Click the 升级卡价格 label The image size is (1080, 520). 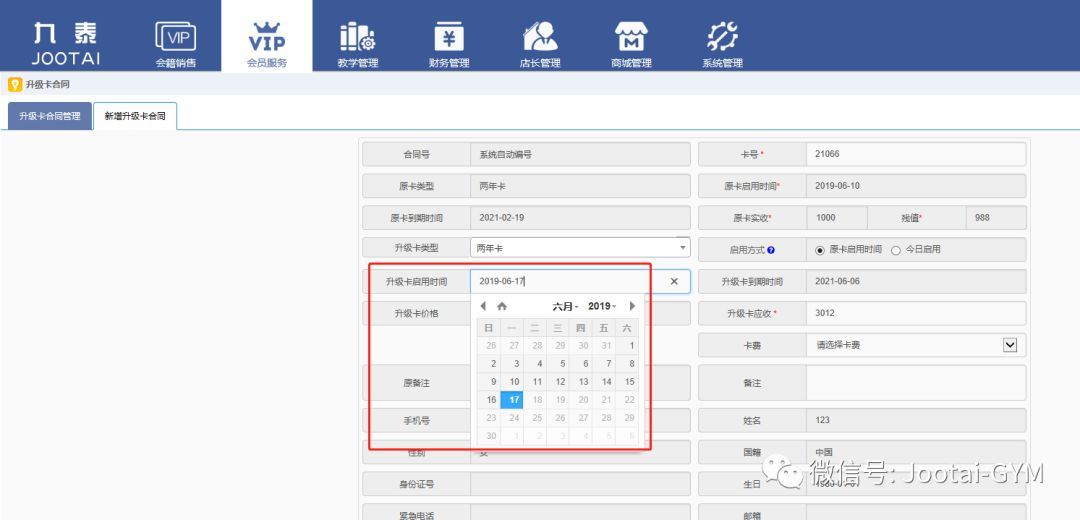[416, 313]
